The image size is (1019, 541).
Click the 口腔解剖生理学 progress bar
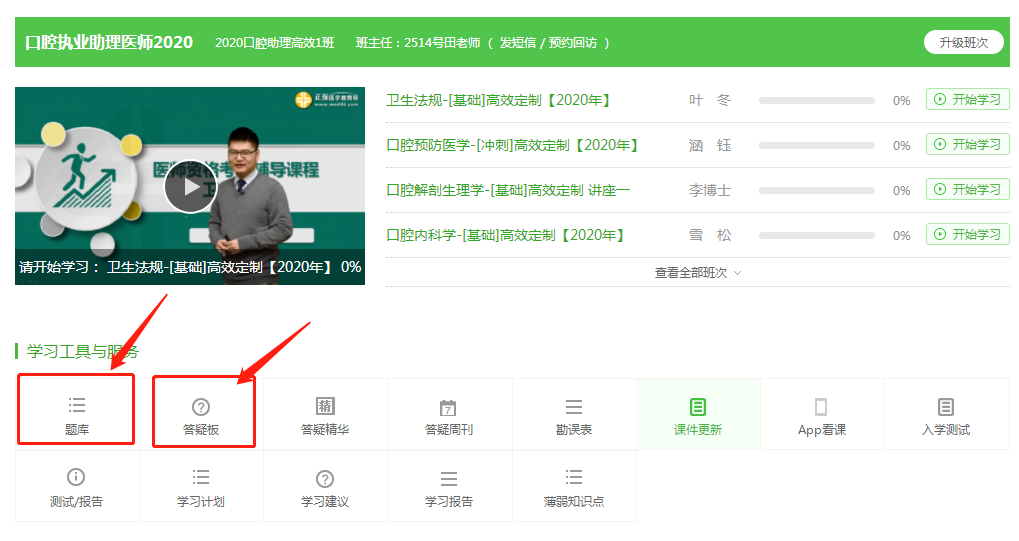(x=816, y=190)
